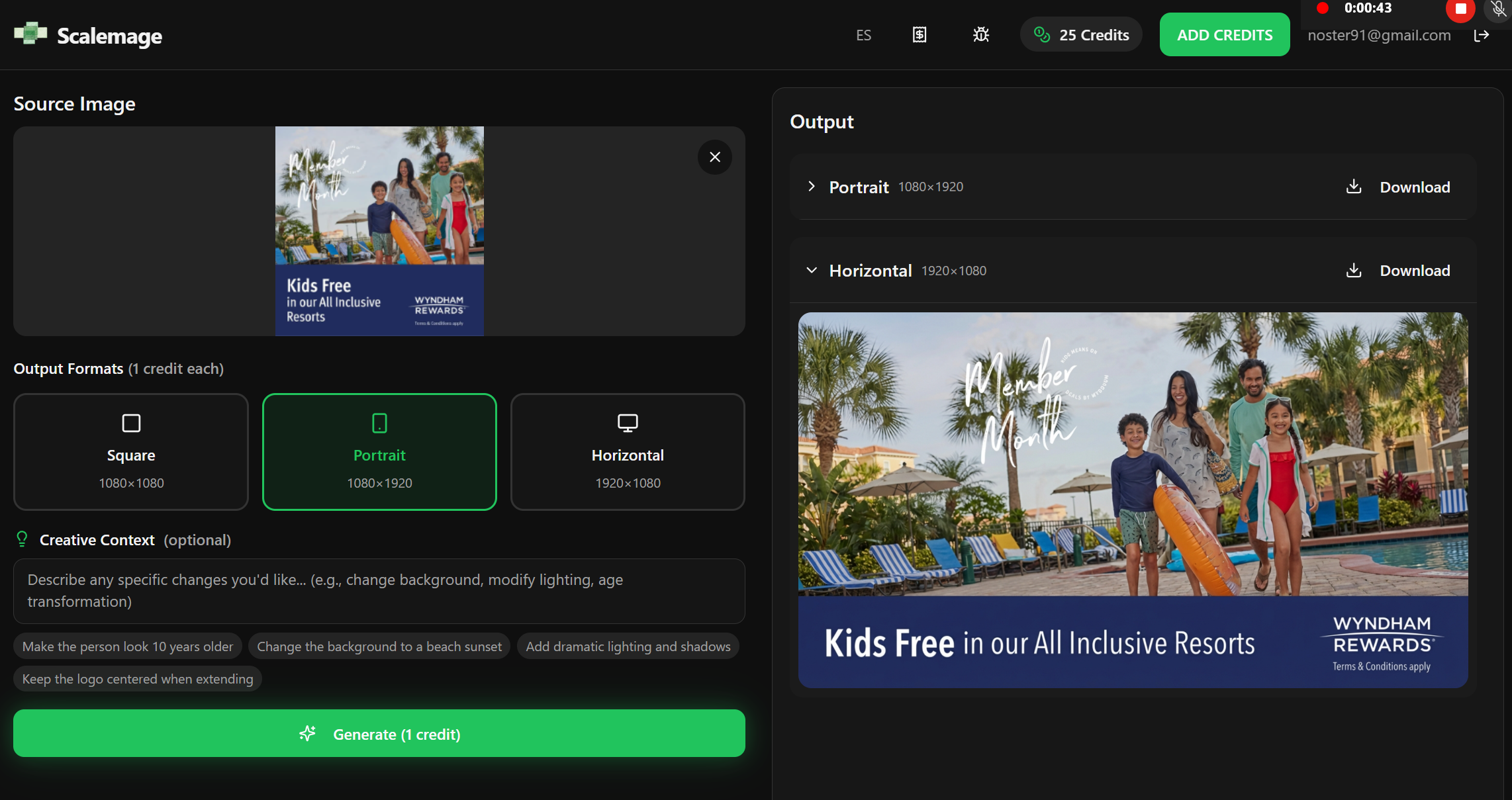1512x800 pixels.
Task: Click the Portrait download arrow icon
Action: 1354,187
